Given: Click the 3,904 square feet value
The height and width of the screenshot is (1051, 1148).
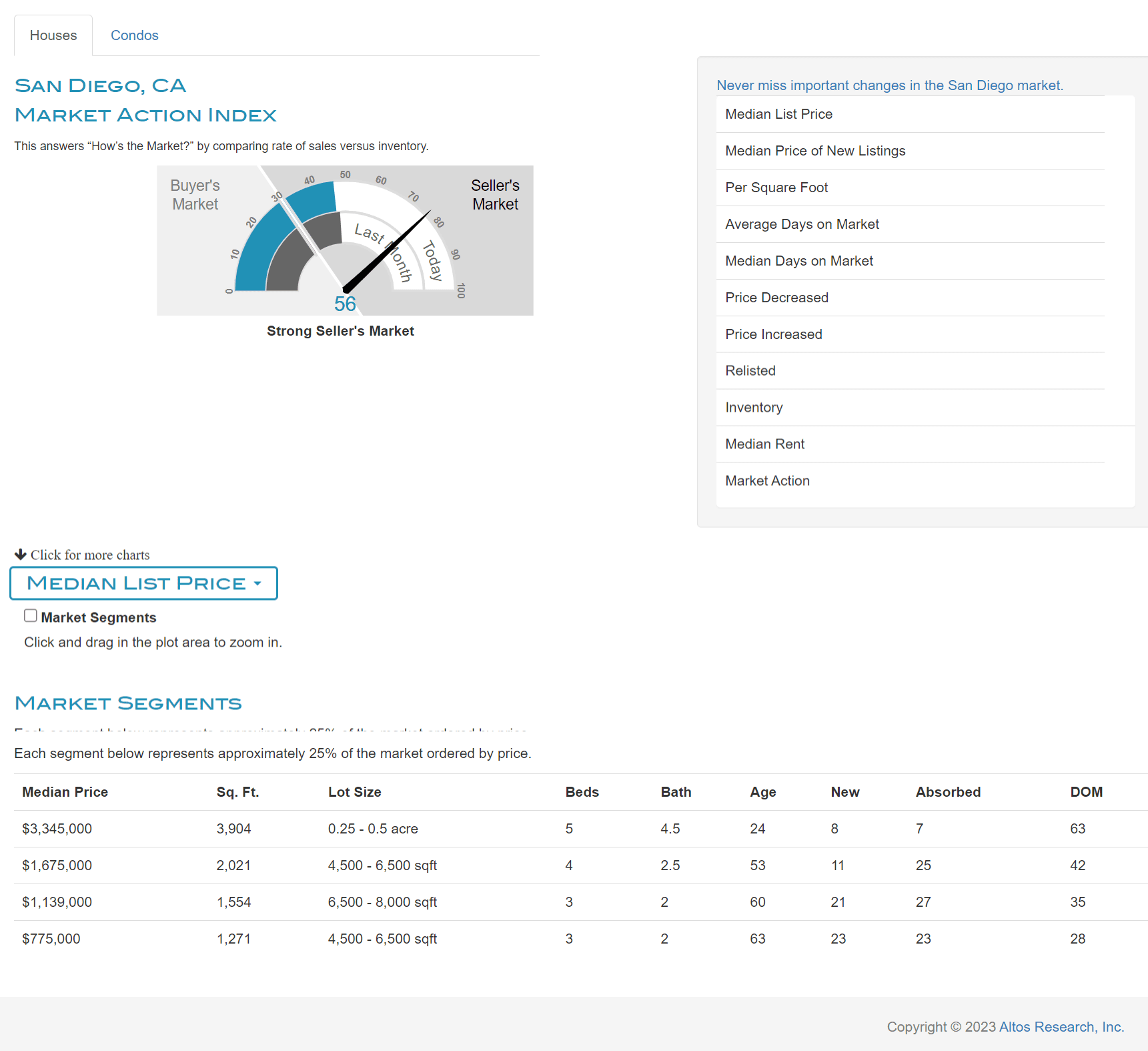Looking at the screenshot, I should (x=233, y=829).
